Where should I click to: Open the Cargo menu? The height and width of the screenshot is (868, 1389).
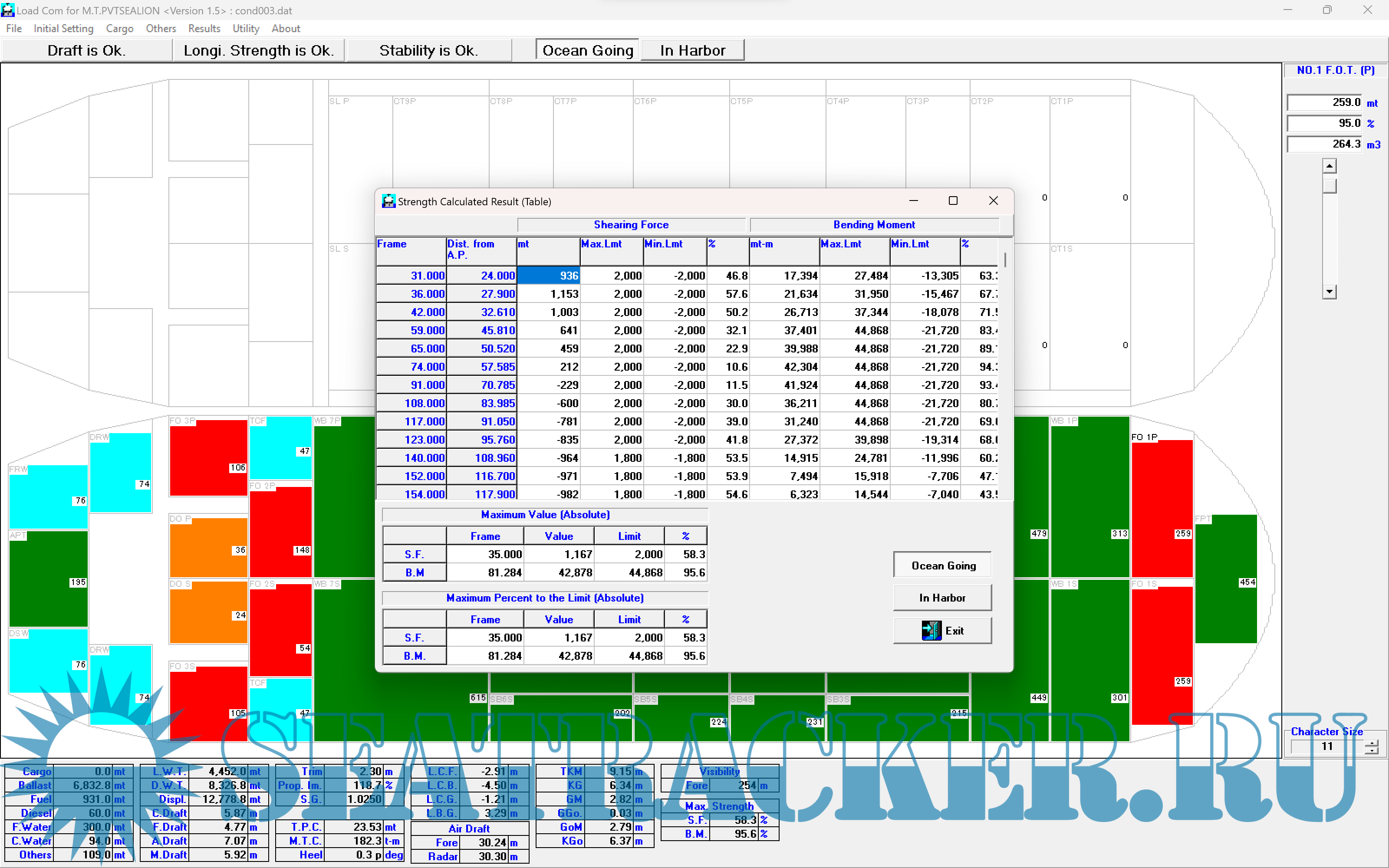coord(119,28)
